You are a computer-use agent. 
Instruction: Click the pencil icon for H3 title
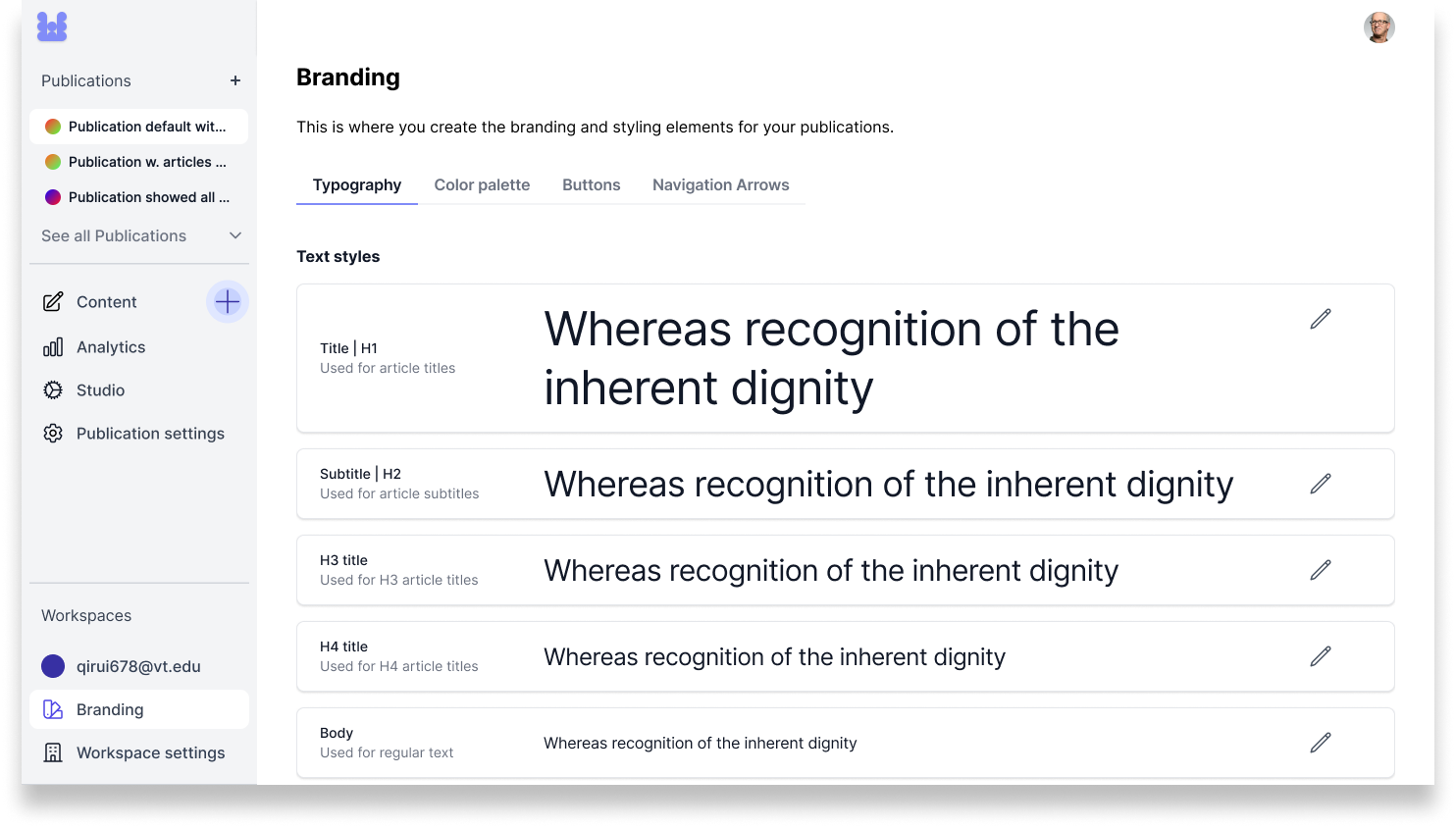pos(1321,570)
